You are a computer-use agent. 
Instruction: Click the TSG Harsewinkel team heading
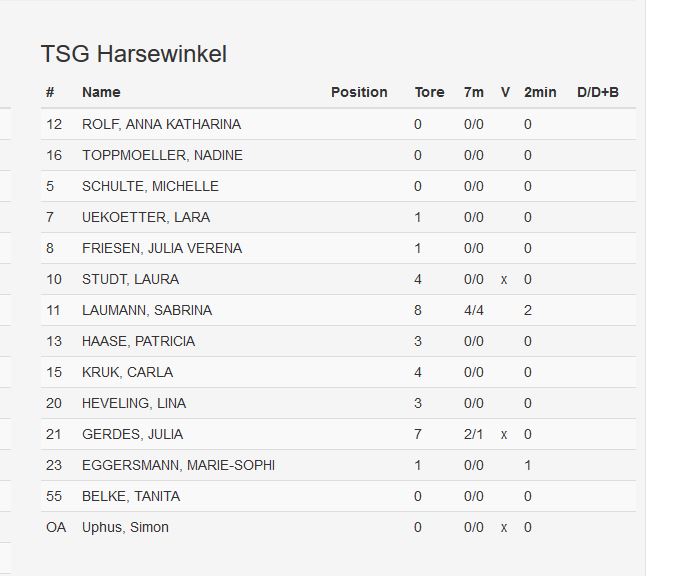point(134,54)
